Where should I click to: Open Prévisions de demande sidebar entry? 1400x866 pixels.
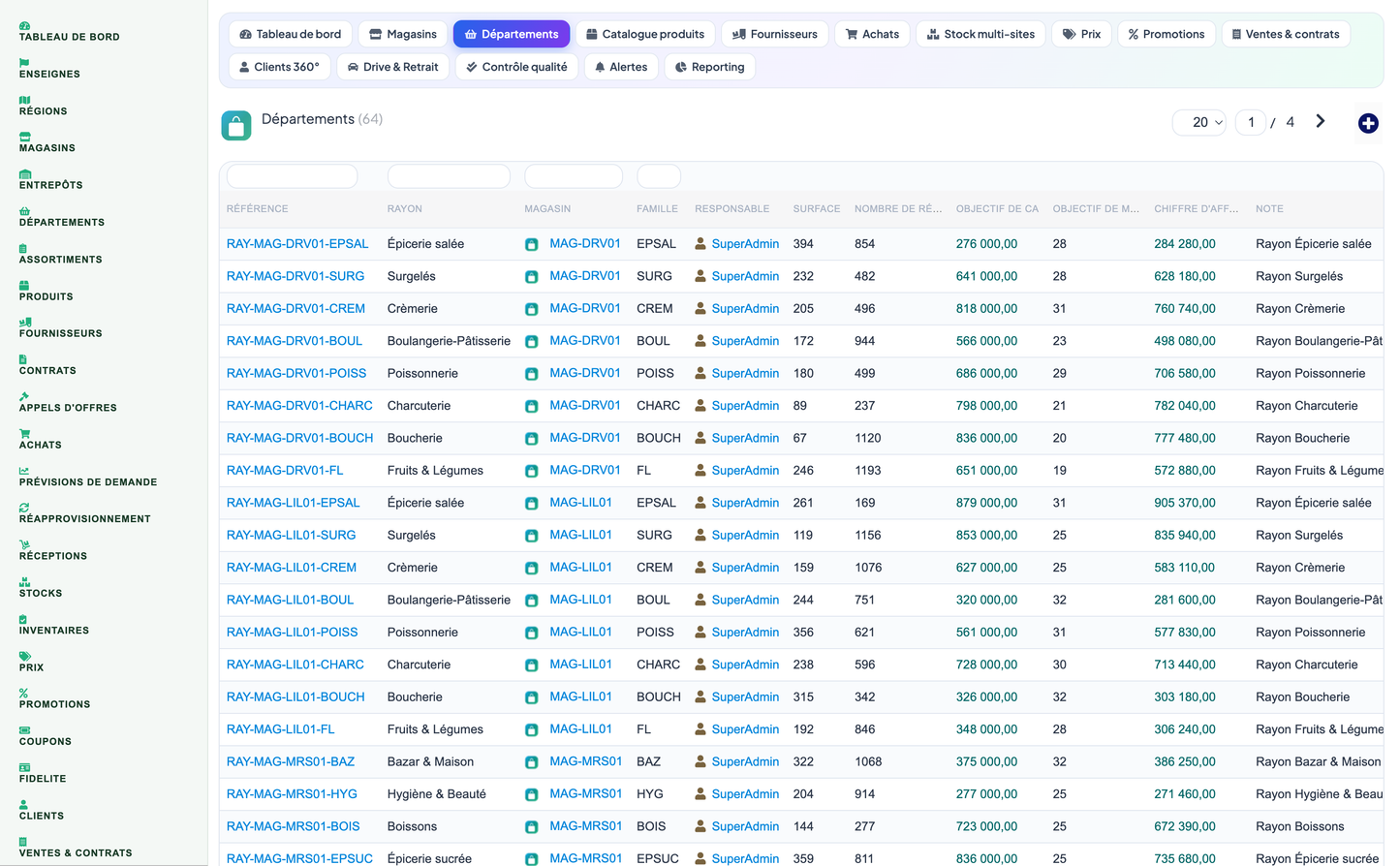pos(87,477)
